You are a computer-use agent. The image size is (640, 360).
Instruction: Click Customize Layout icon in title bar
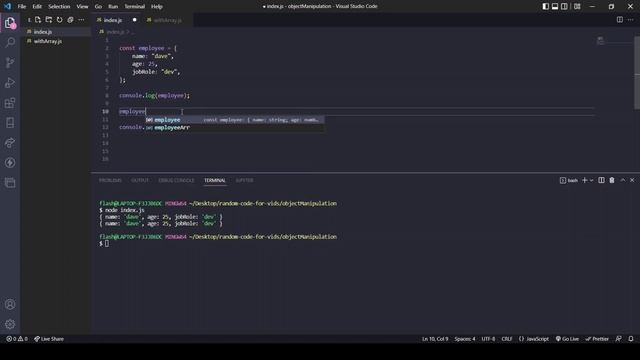(x=577, y=6)
